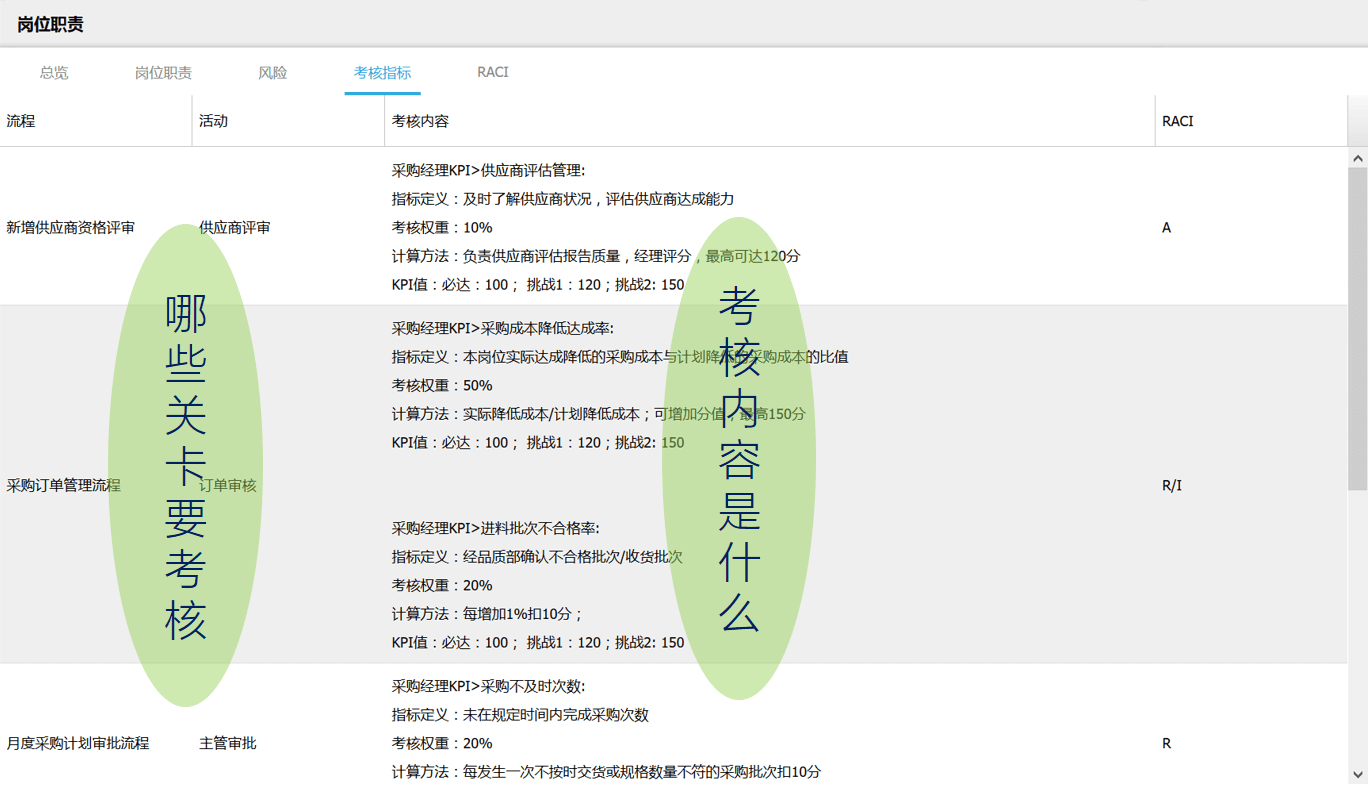Viewport: 1370px width, 787px height.
Task: Click the 采购成本降低达成率 KPI heading
Action: tap(502, 329)
